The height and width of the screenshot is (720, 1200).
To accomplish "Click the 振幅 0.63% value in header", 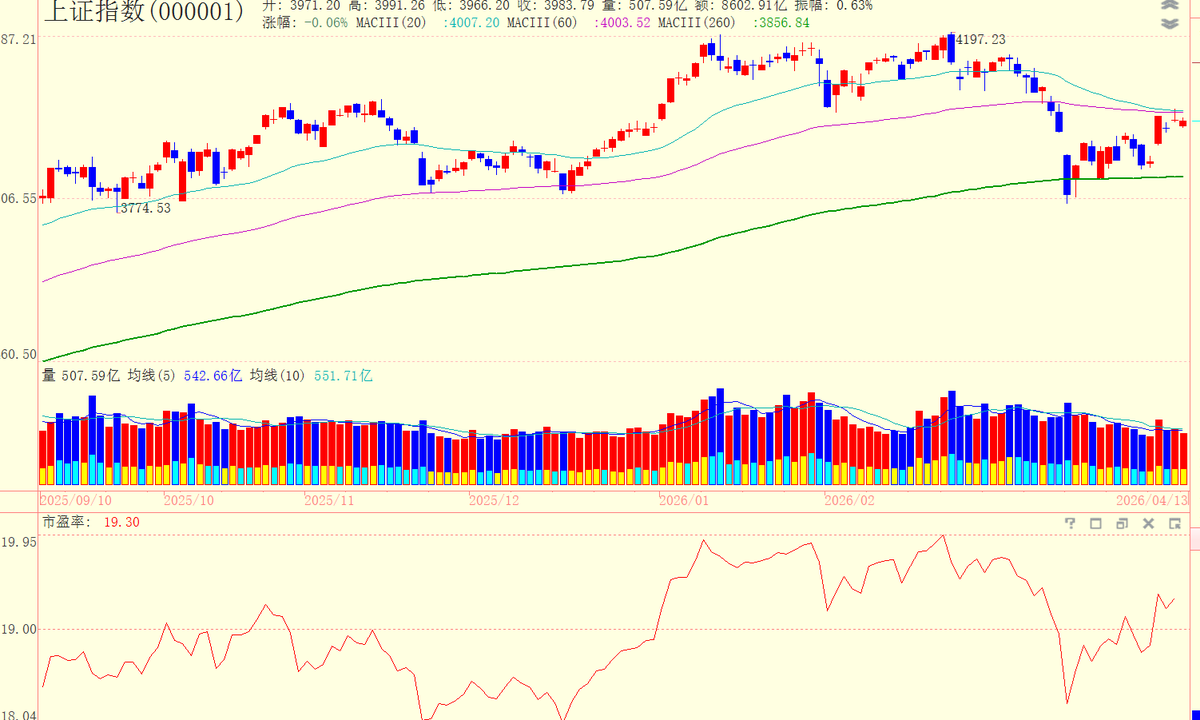I will tap(833, 5).
